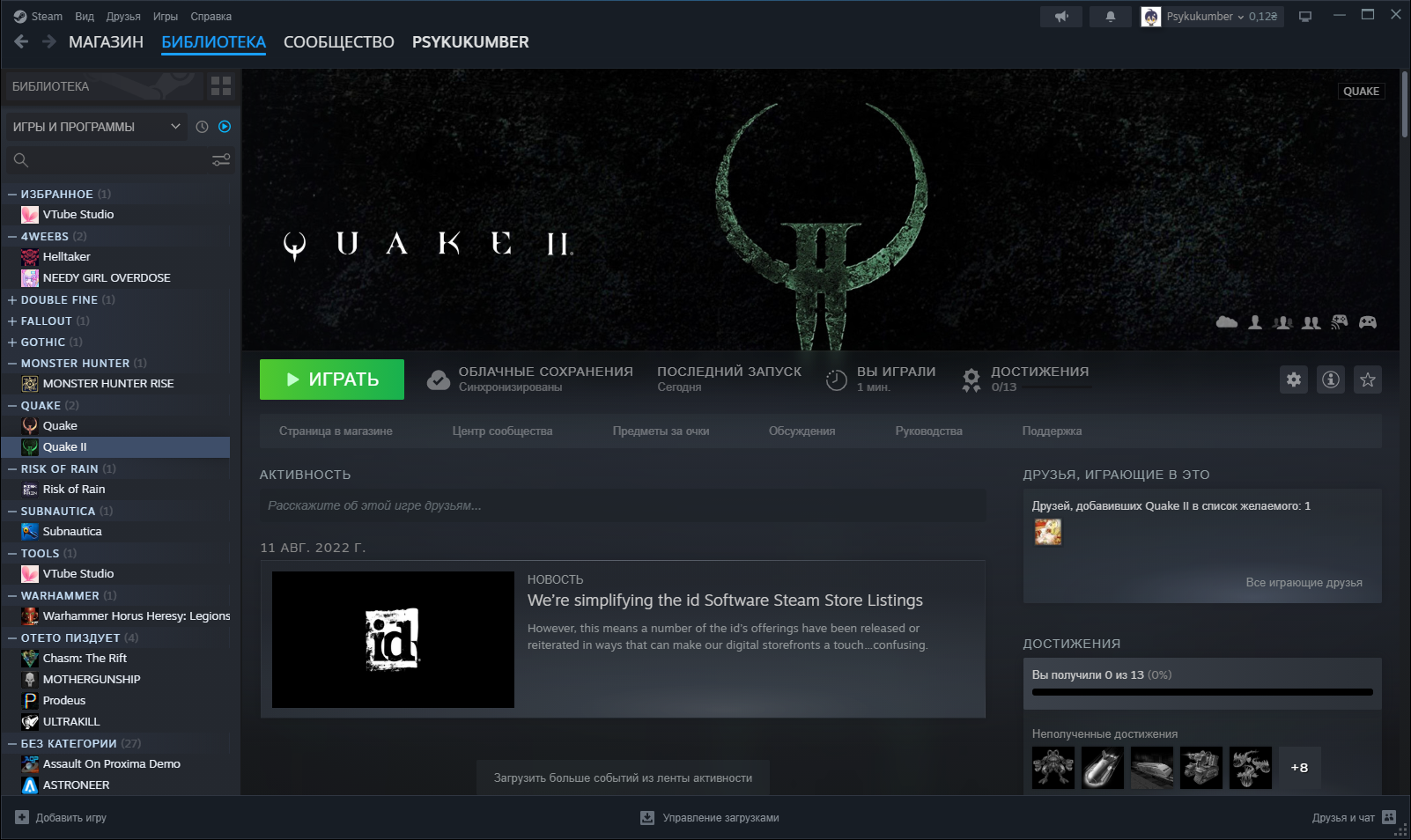Navigate back with the left arrow
The height and width of the screenshot is (840, 1411).
point(22,41)
